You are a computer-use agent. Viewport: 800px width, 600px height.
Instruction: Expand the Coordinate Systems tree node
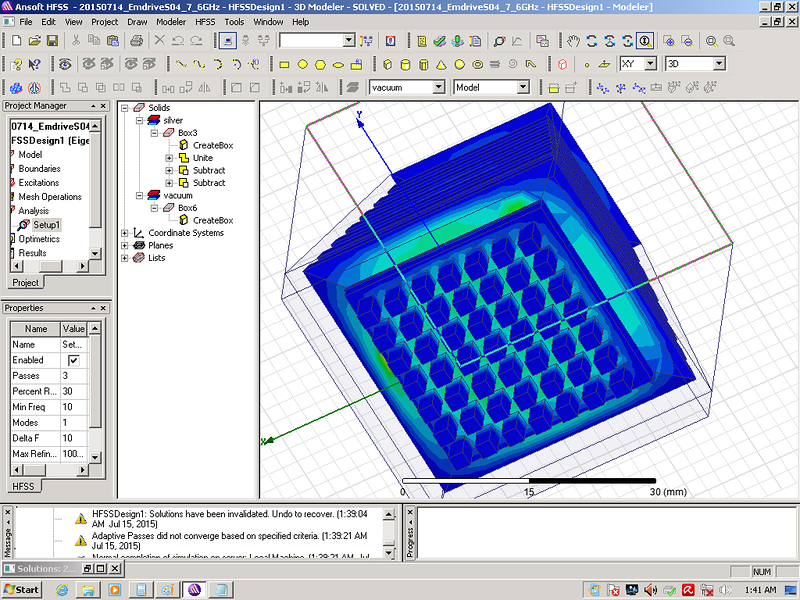pyautogui.click(x=125, y=233)
